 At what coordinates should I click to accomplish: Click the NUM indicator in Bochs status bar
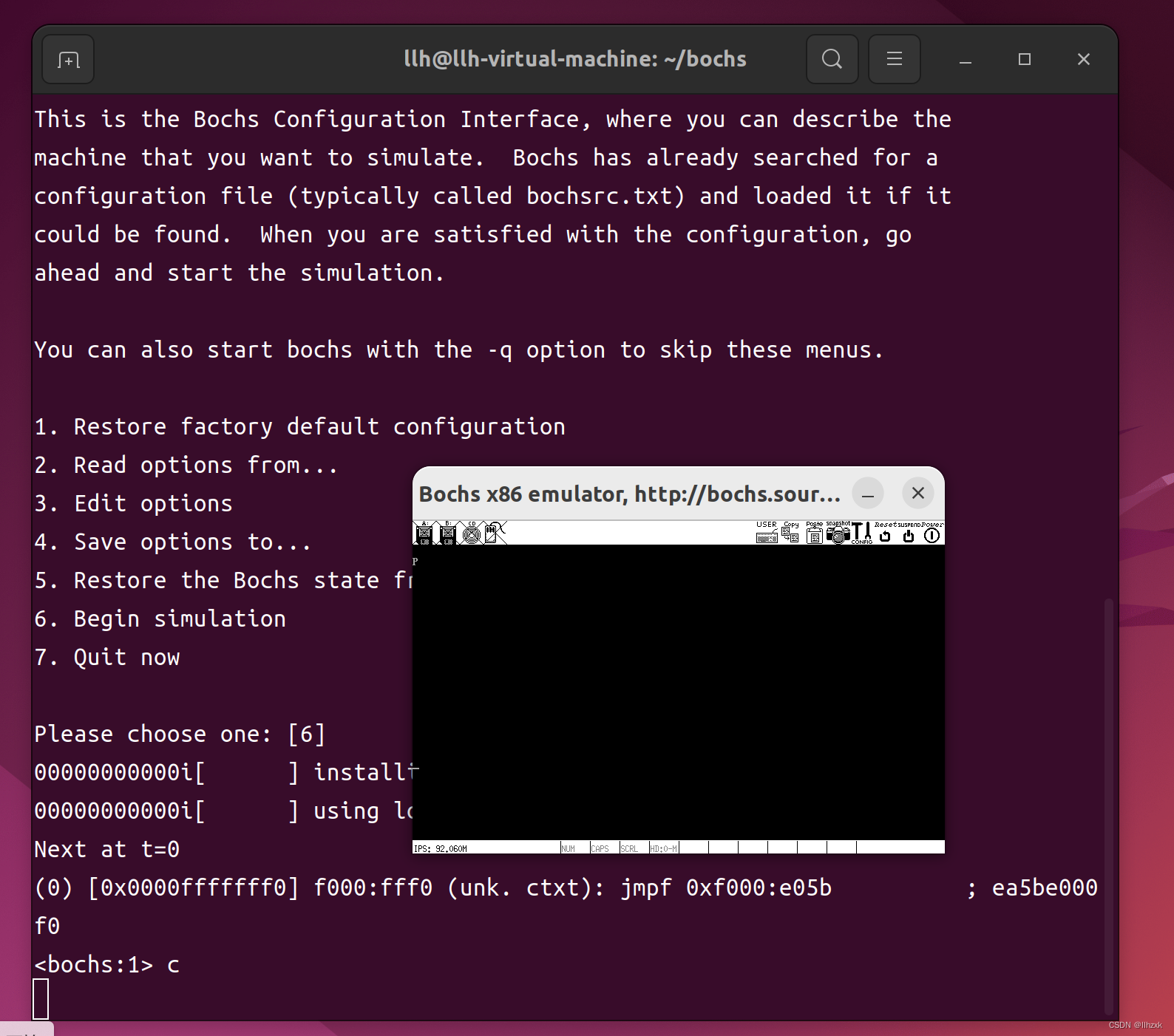(568, 848)
